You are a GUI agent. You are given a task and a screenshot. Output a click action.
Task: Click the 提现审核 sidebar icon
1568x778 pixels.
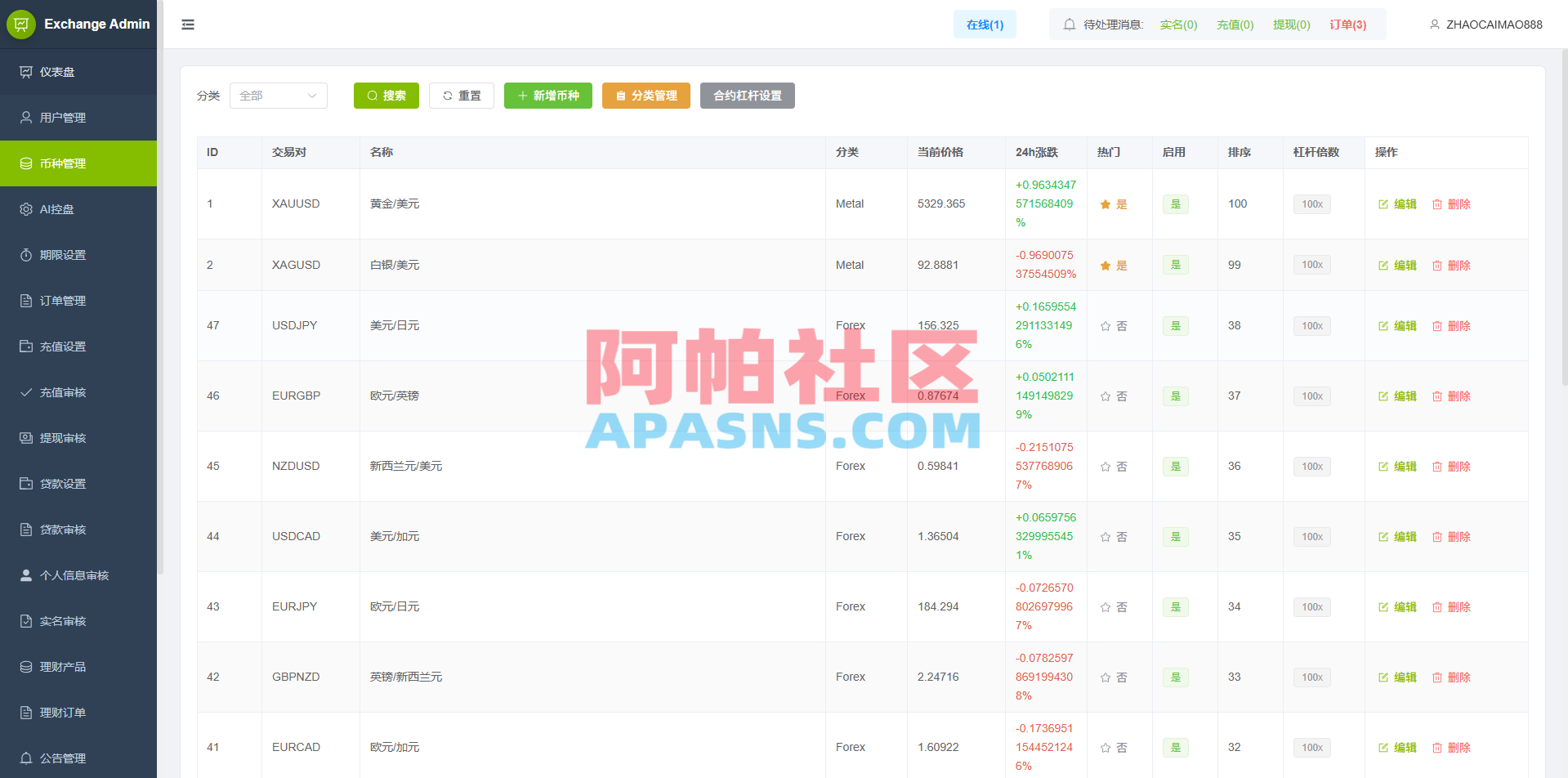pos(26,438)
